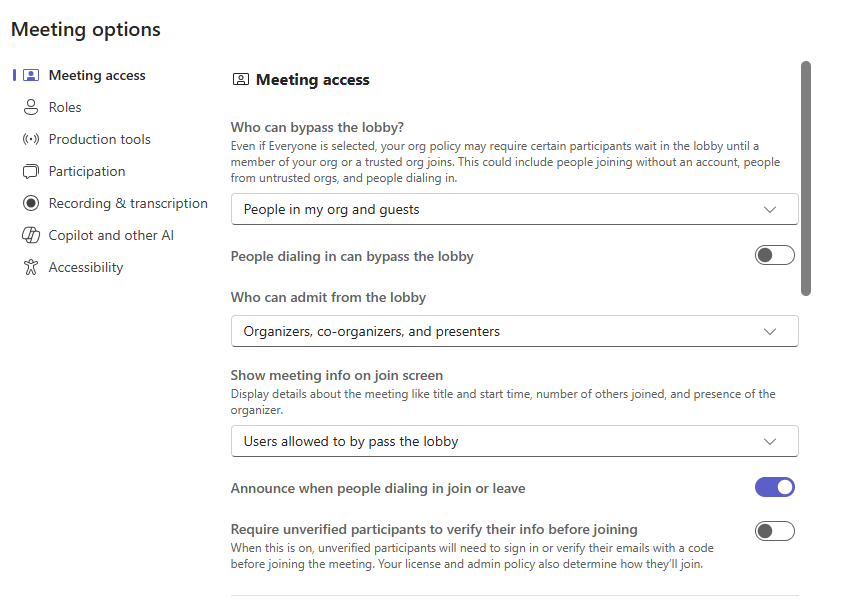
Task: Open the Who can bypass the lobby dropdown
Action: [x=514, y=209]
